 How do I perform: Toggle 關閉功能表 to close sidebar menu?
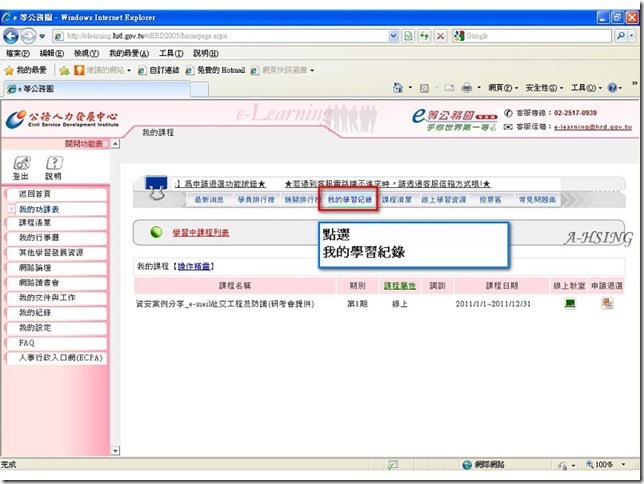[x=84, y=144]
